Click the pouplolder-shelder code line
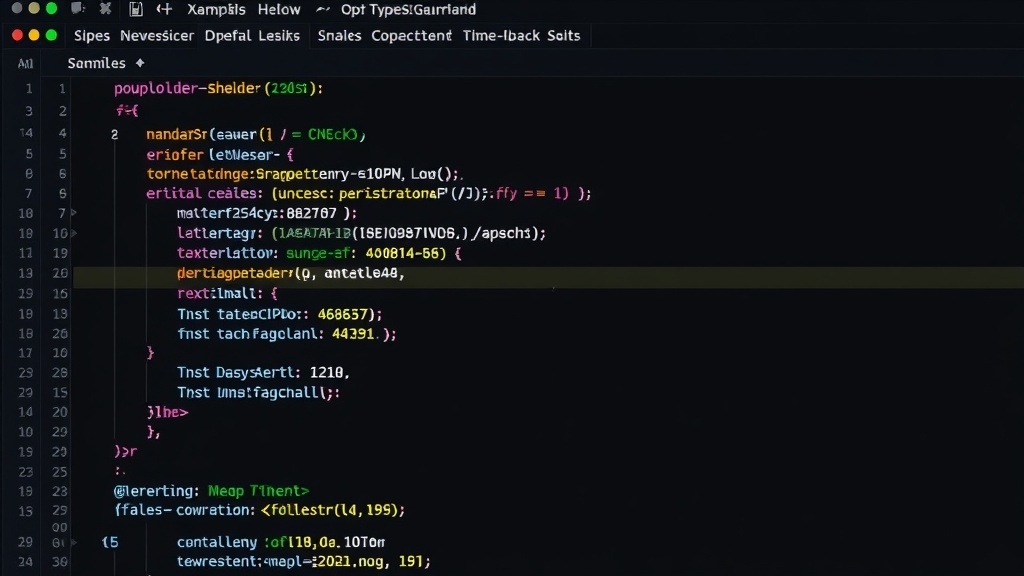This screenshot has height=576, width=1024. pos(218,88)
